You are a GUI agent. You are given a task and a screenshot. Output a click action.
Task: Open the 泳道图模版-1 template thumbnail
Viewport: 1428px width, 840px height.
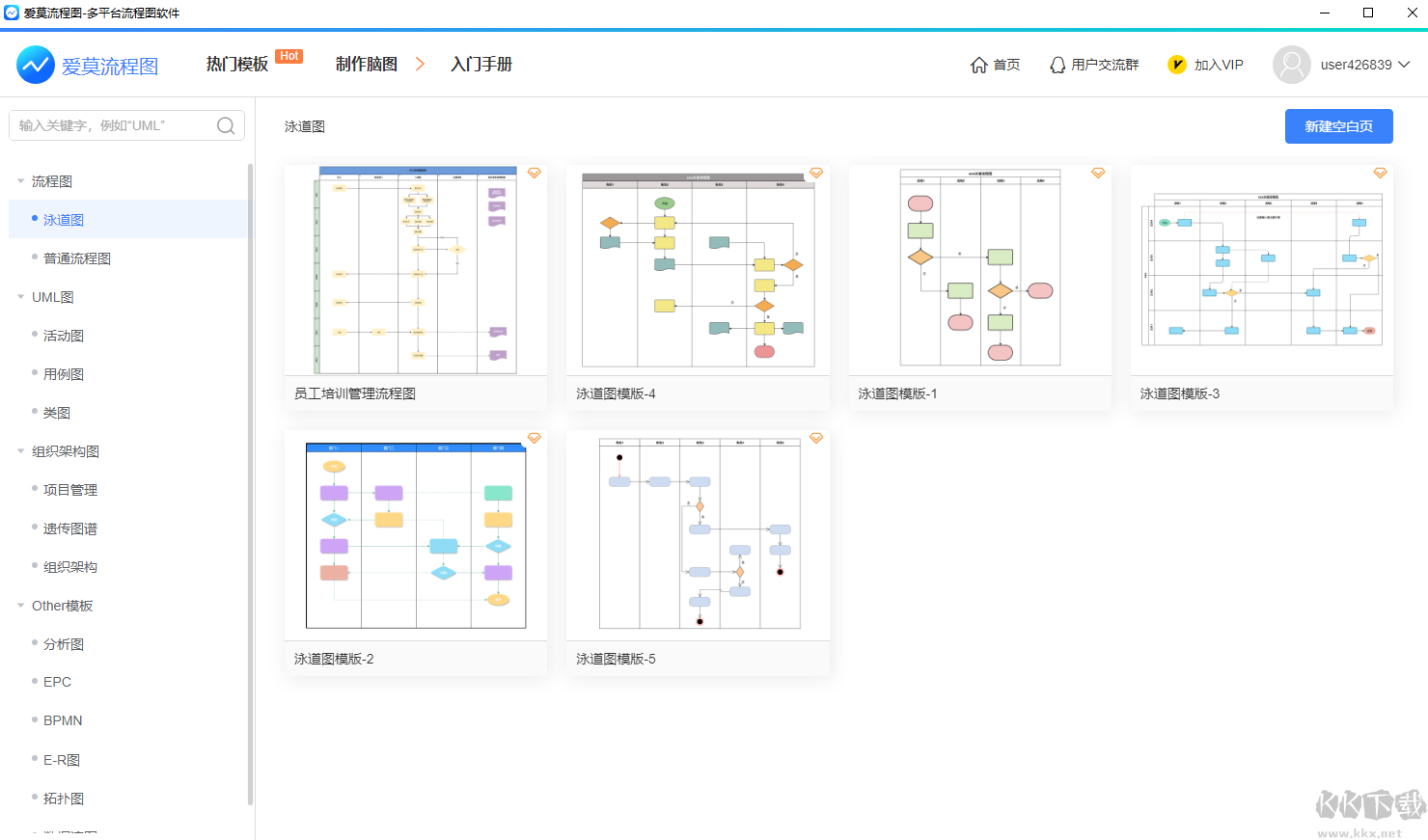(979, 268)
